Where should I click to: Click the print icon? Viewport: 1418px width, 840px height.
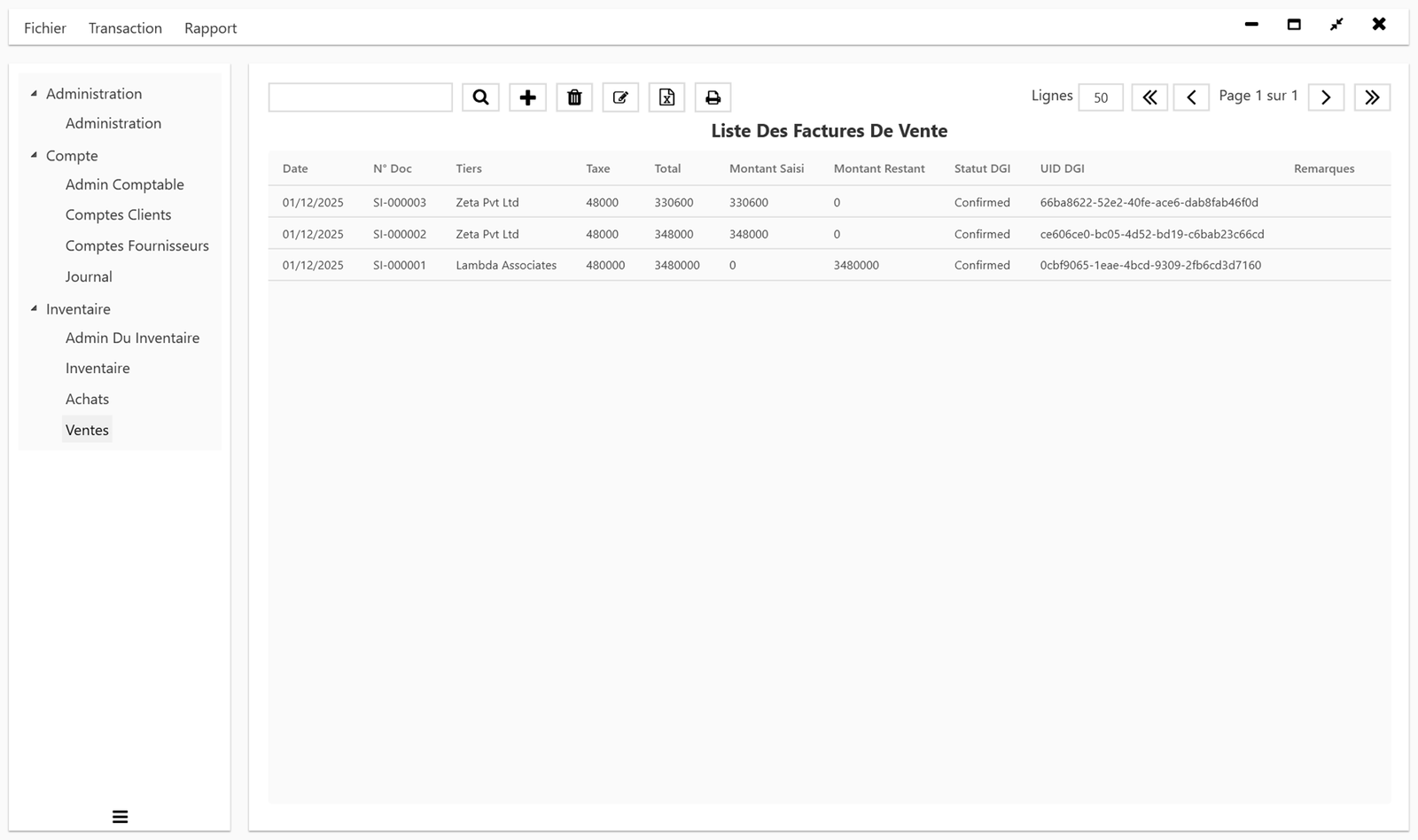coord(713,97)
